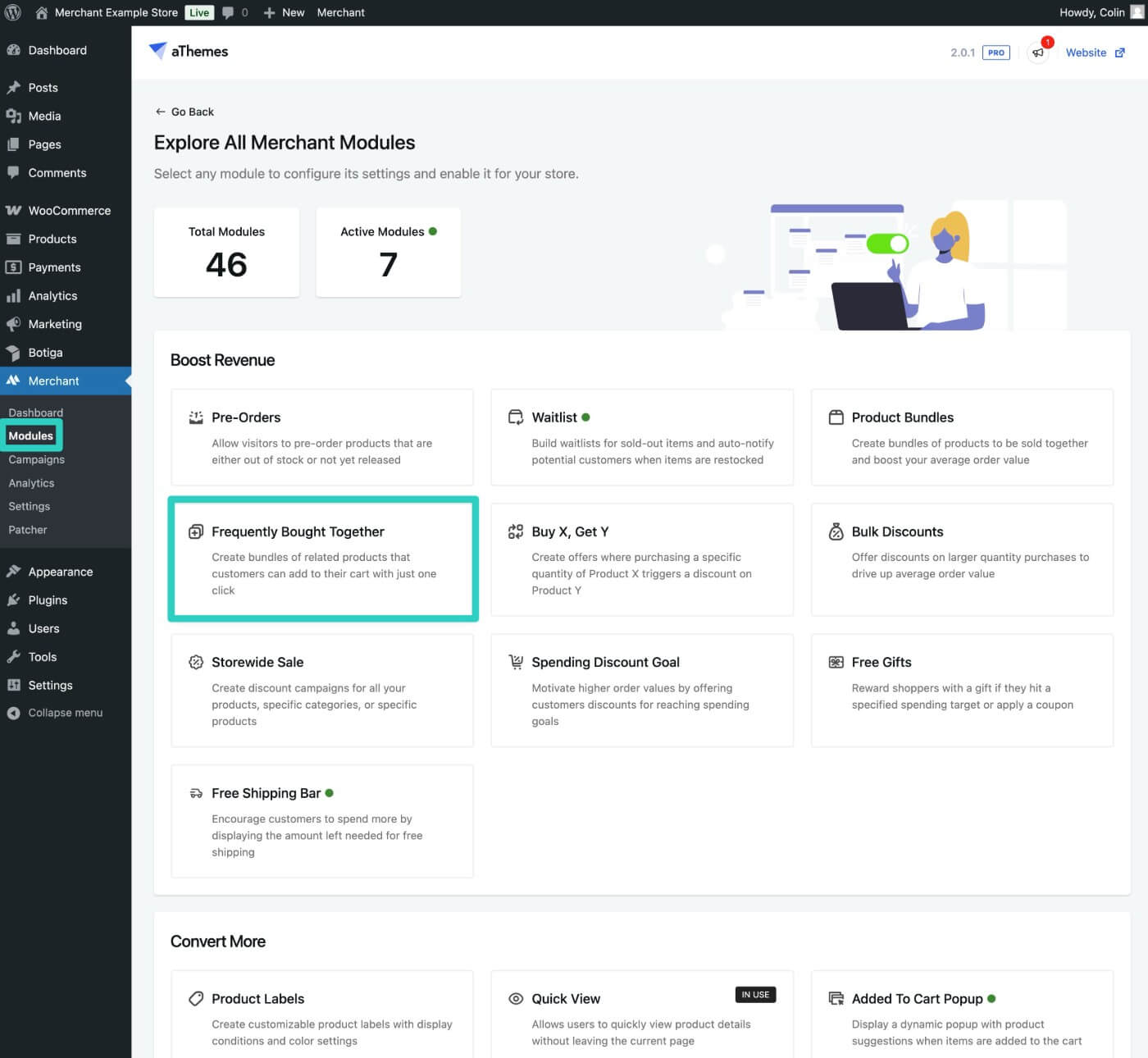
Task: Click the Colin user avatar
Action: pos(1137,12)
